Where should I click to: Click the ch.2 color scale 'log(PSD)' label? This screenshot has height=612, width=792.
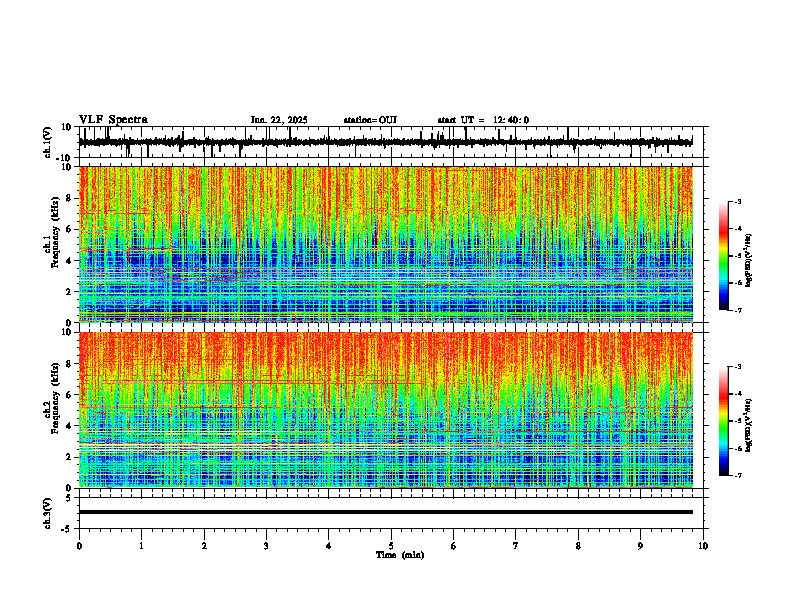tap(748, 425)
